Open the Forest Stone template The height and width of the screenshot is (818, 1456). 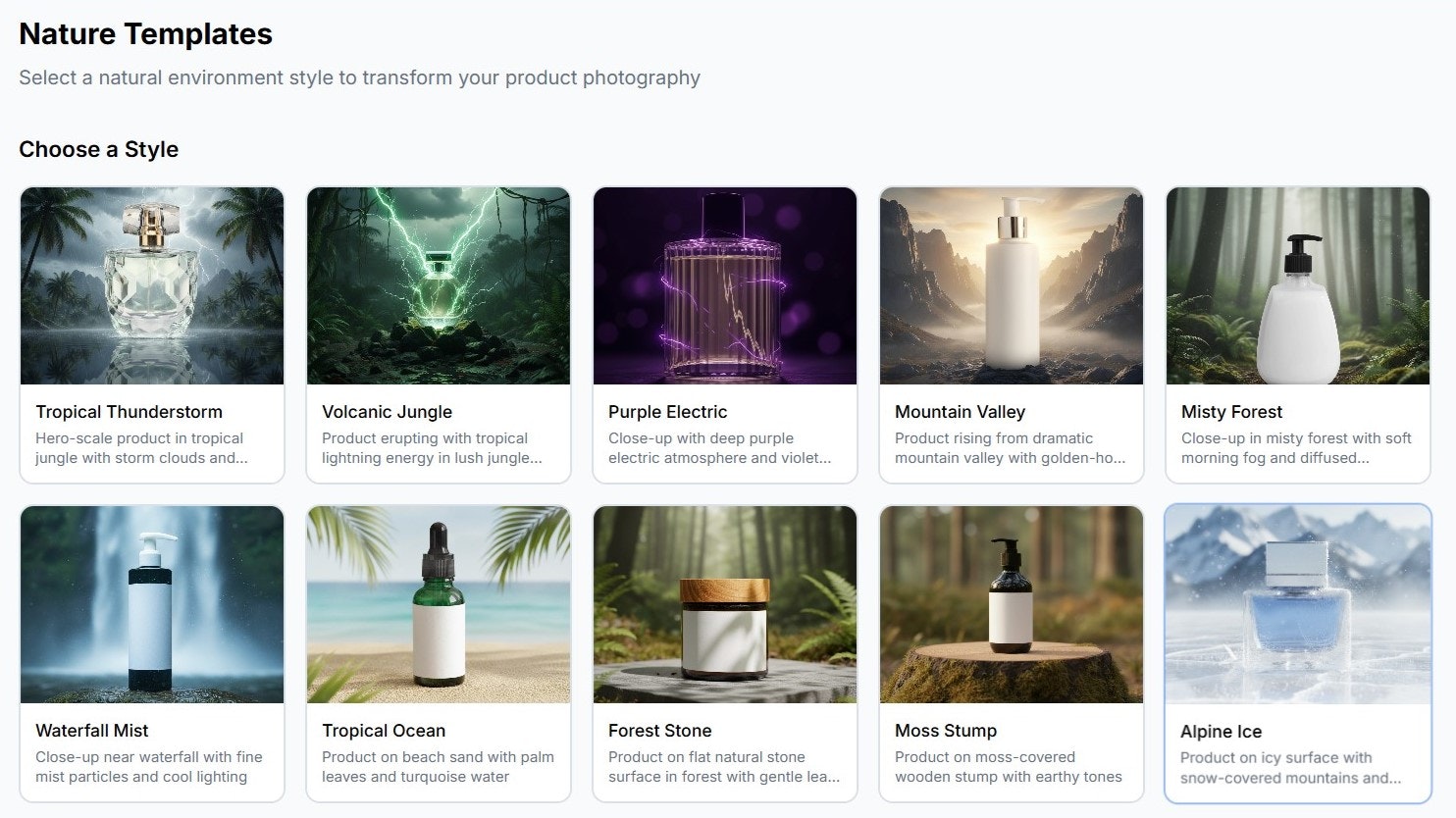(x=724, y=604)
